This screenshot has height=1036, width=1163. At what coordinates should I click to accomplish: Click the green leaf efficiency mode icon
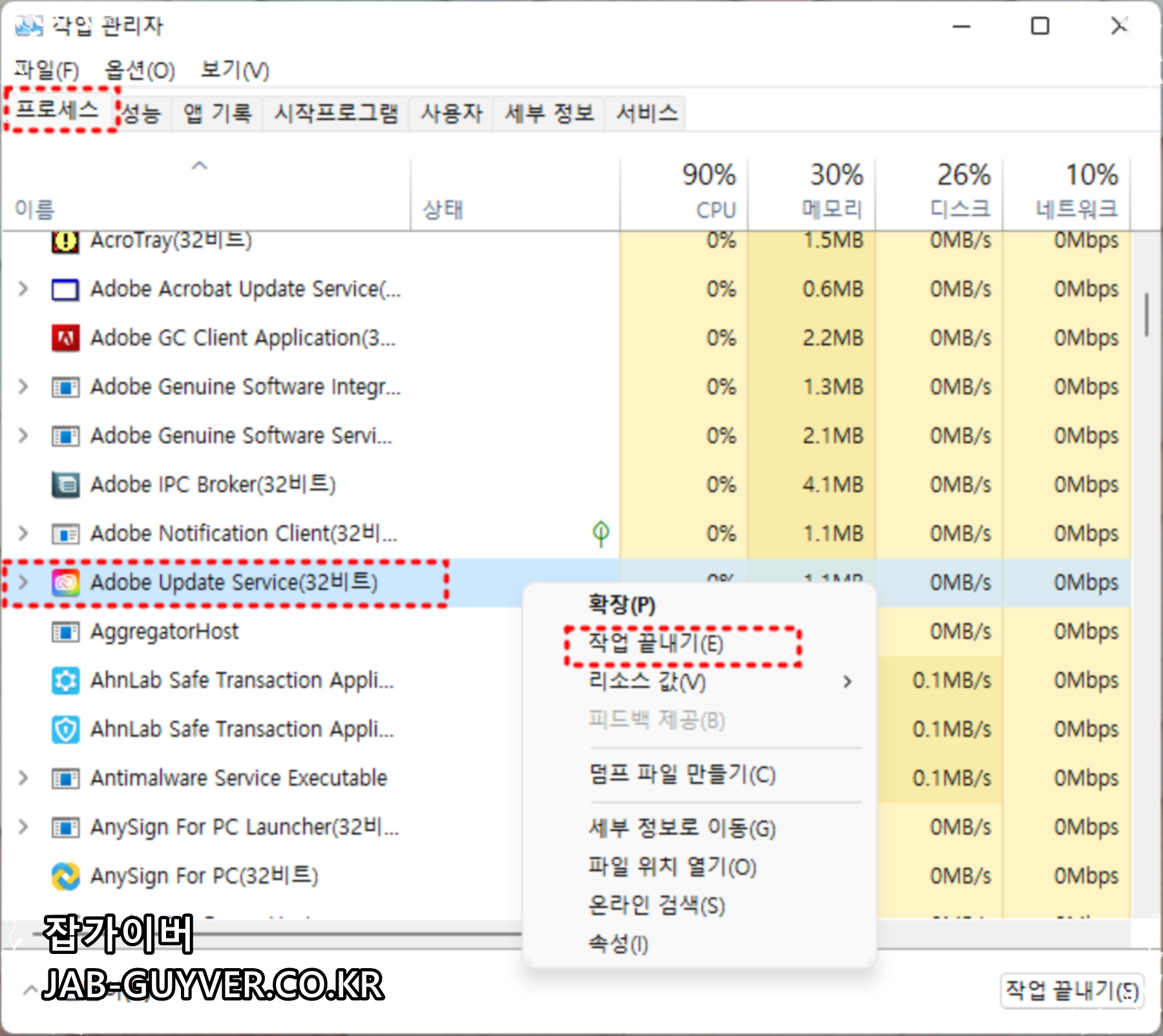click(x=601, y=534)
